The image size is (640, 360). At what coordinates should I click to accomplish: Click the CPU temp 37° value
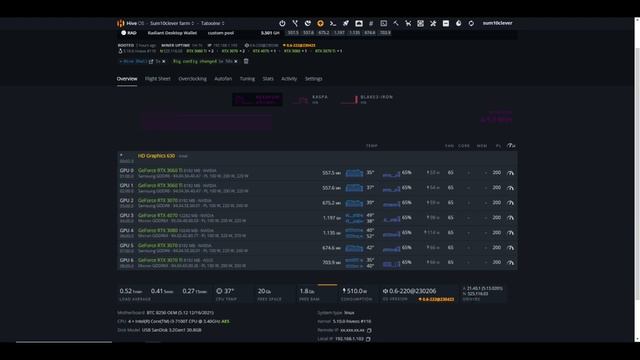pos(225,291)
